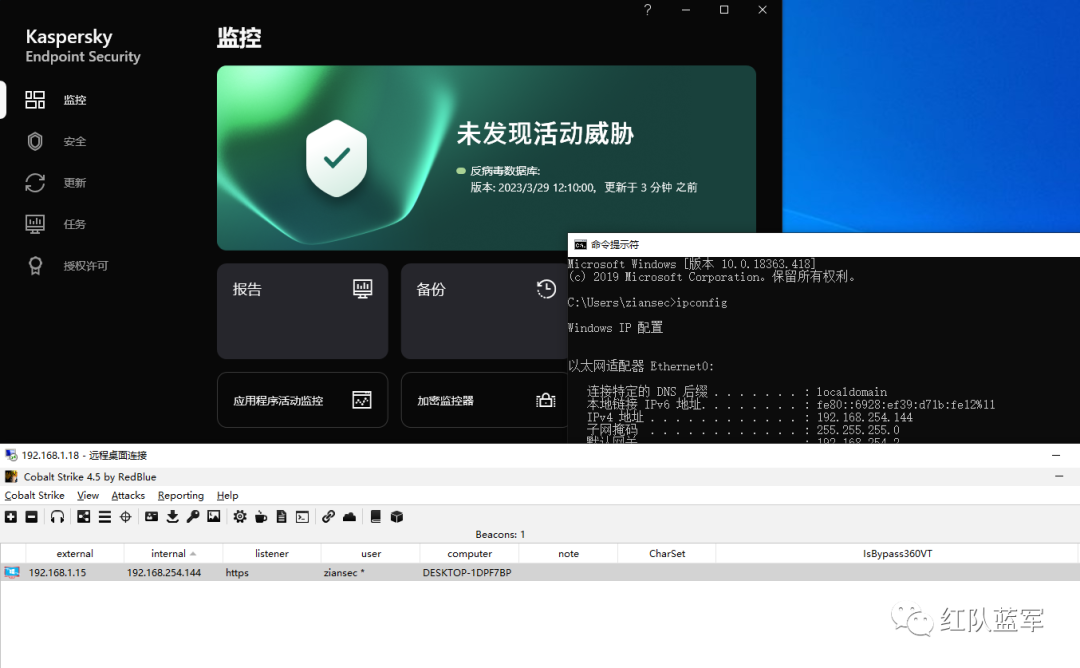The height and width of the screenshot is (668, 1080).
Task: Click the beacon computer icon for 192.168.1.15
Action: [12, 572]
